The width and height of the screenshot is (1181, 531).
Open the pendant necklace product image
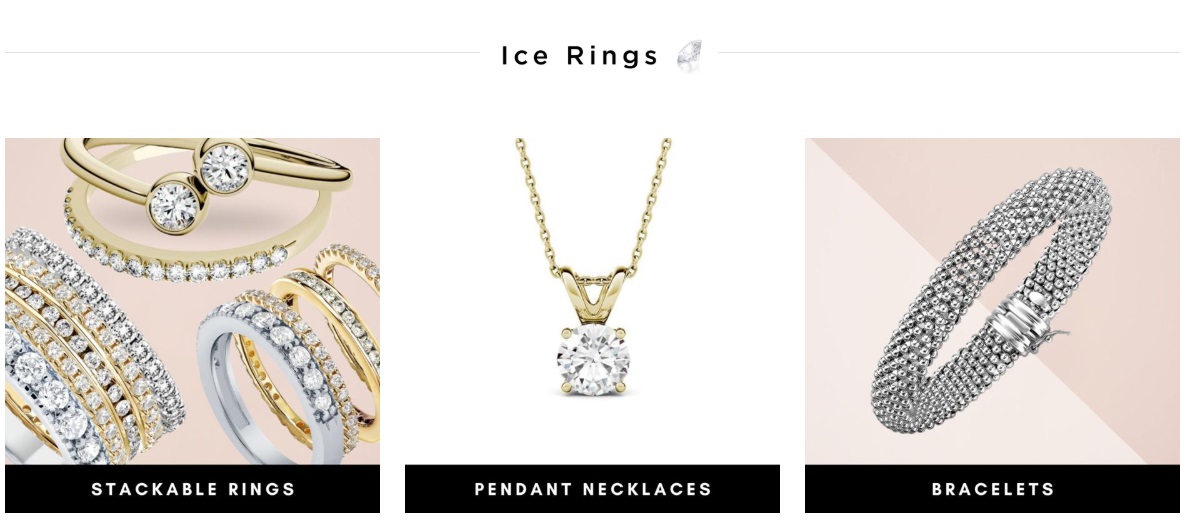(x=592, y=301)
